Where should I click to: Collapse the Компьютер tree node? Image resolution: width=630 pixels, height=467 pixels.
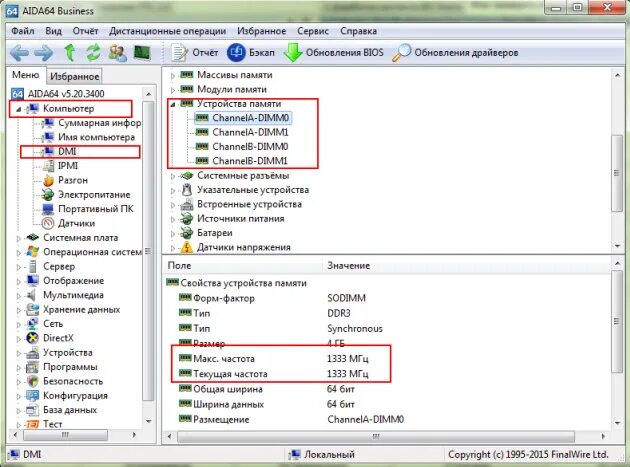(18, 109)
